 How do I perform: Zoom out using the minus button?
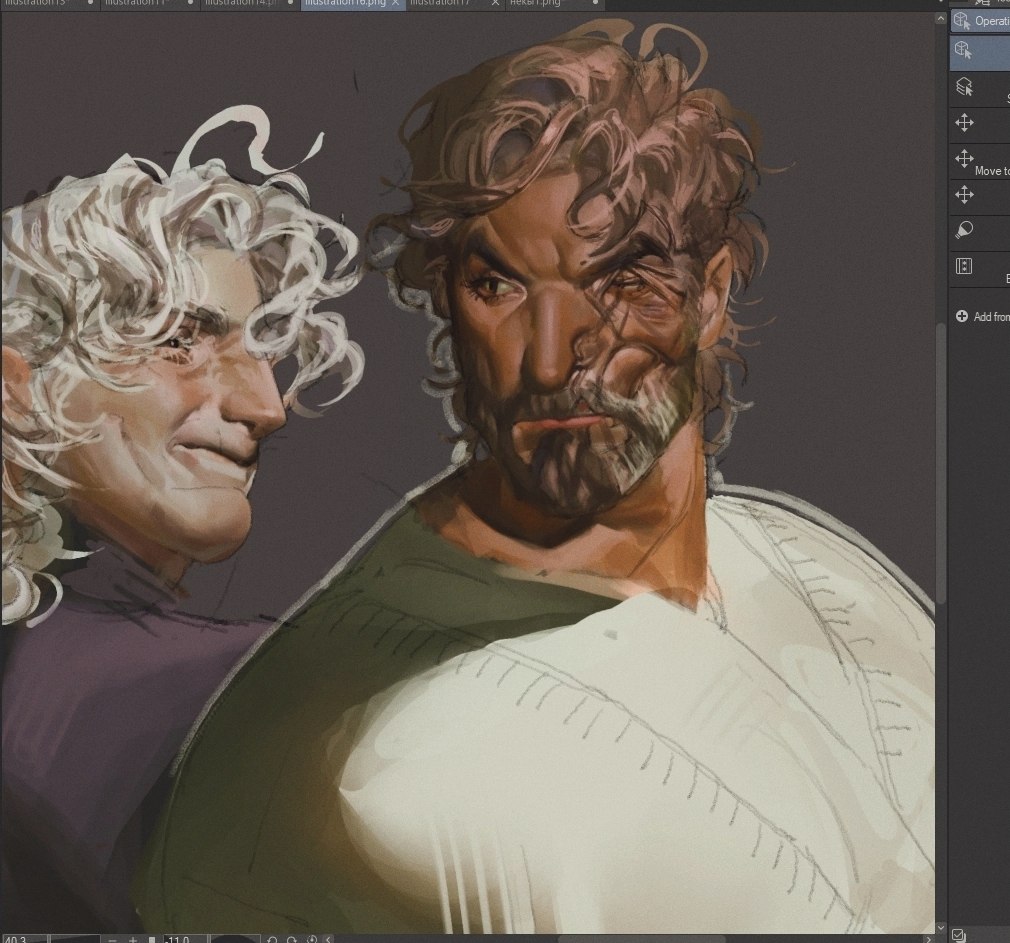[112, 940]
